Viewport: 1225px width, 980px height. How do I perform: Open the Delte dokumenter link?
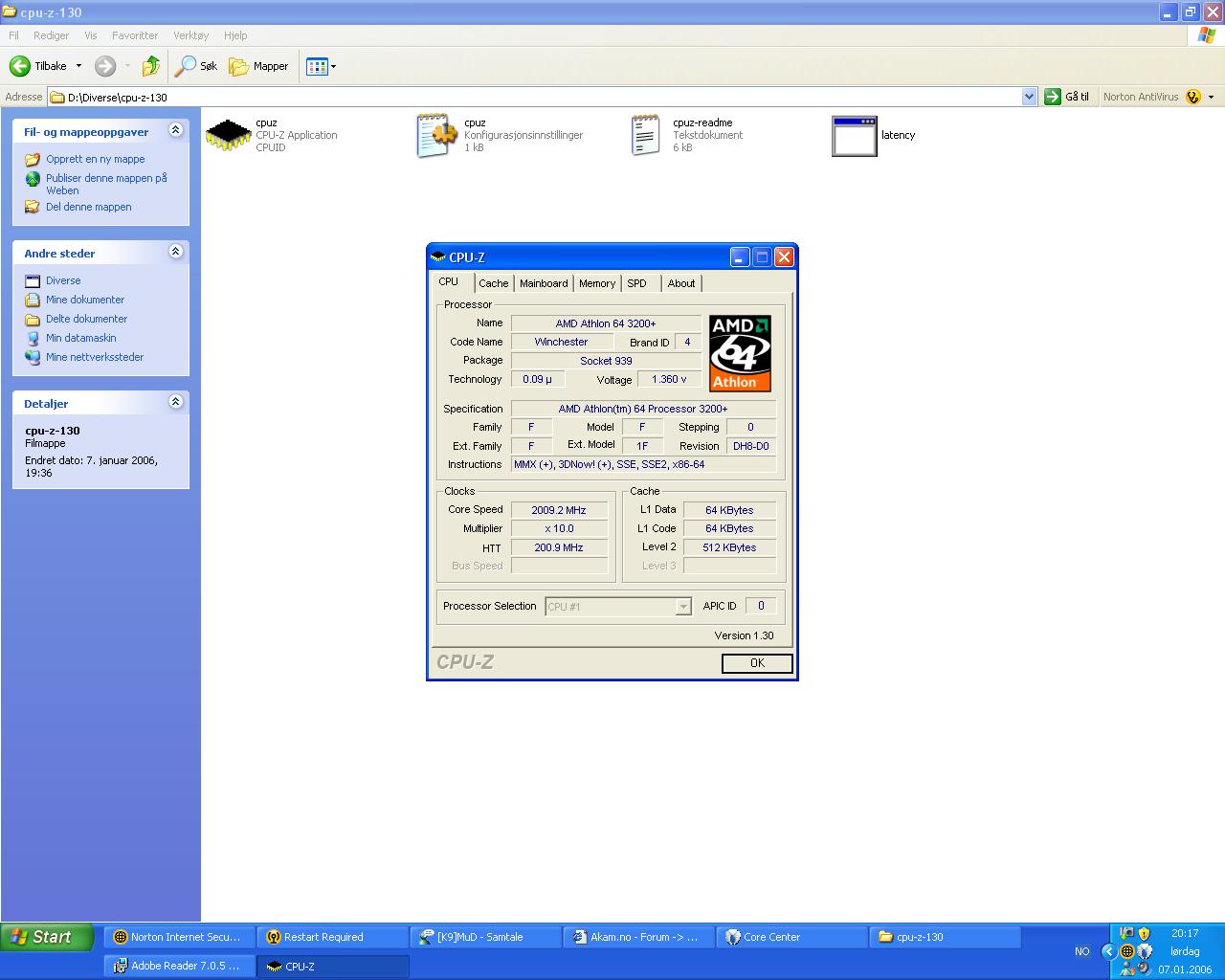[86, 319]
